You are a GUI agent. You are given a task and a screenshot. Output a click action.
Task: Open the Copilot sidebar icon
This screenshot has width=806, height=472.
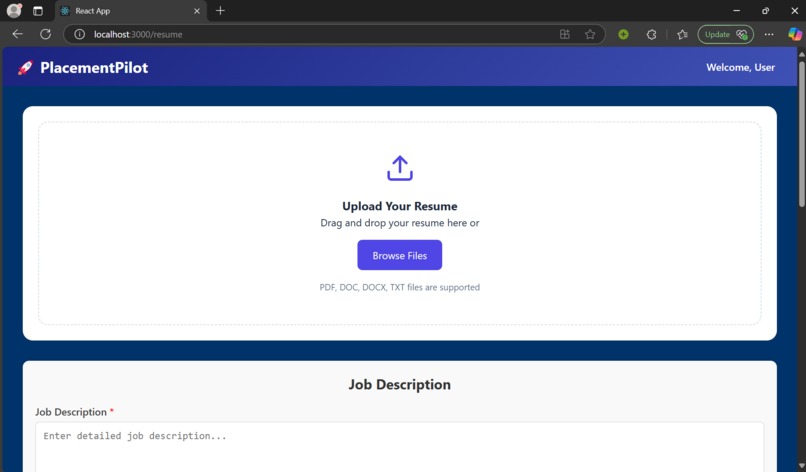(795, 34)
